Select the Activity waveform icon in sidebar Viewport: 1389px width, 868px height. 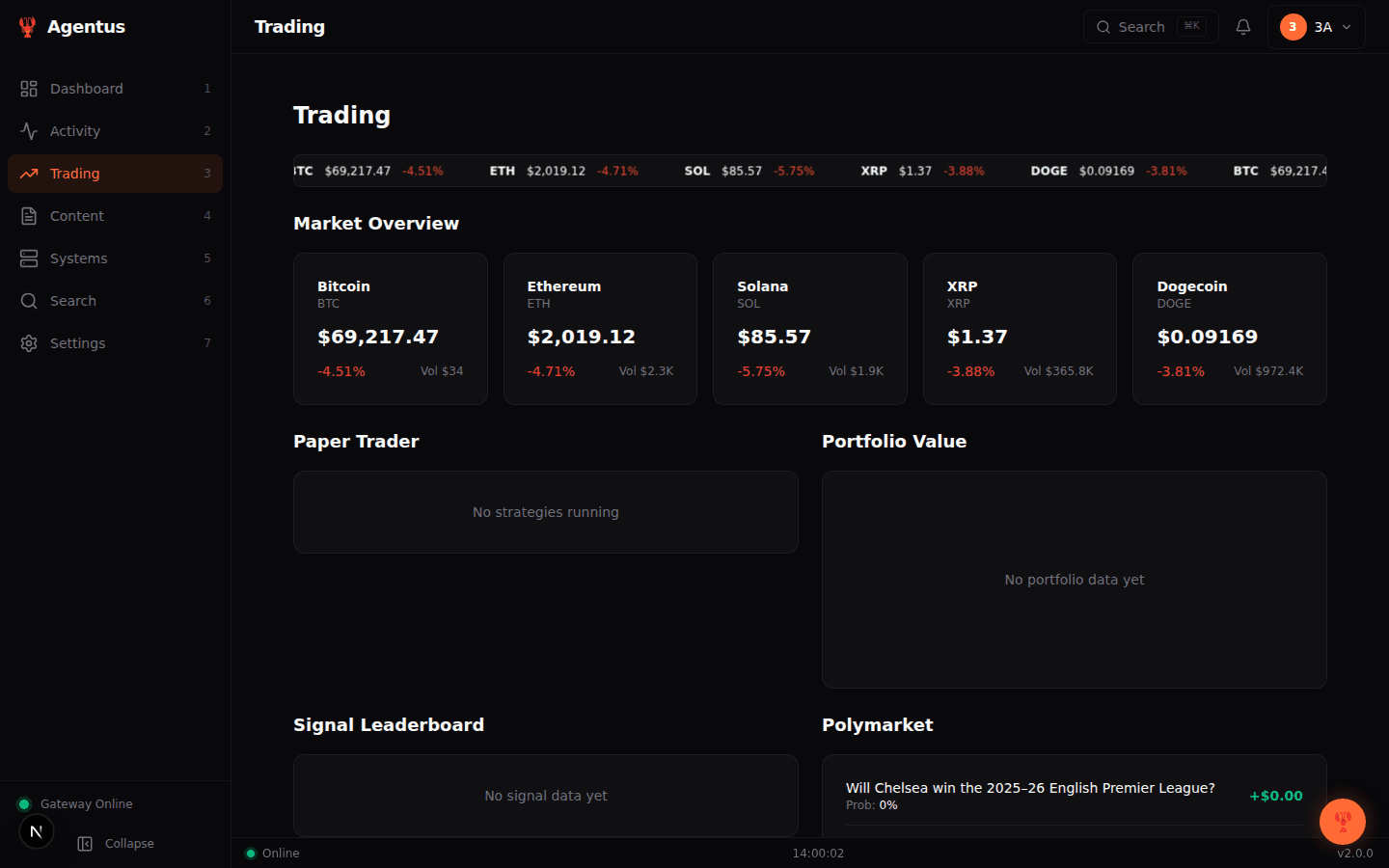tap(29, 130)
